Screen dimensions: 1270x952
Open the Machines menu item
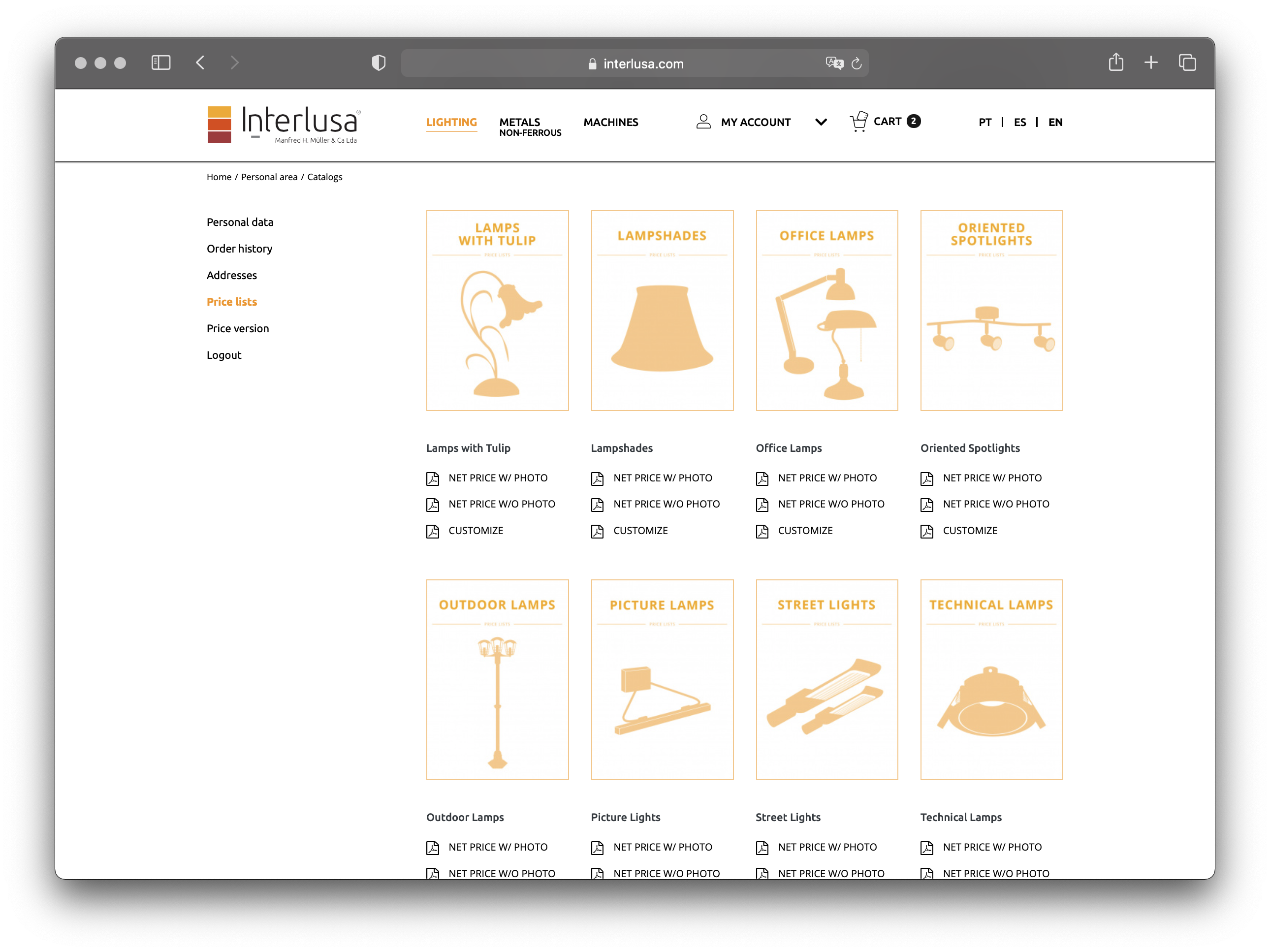pos(610,122)
